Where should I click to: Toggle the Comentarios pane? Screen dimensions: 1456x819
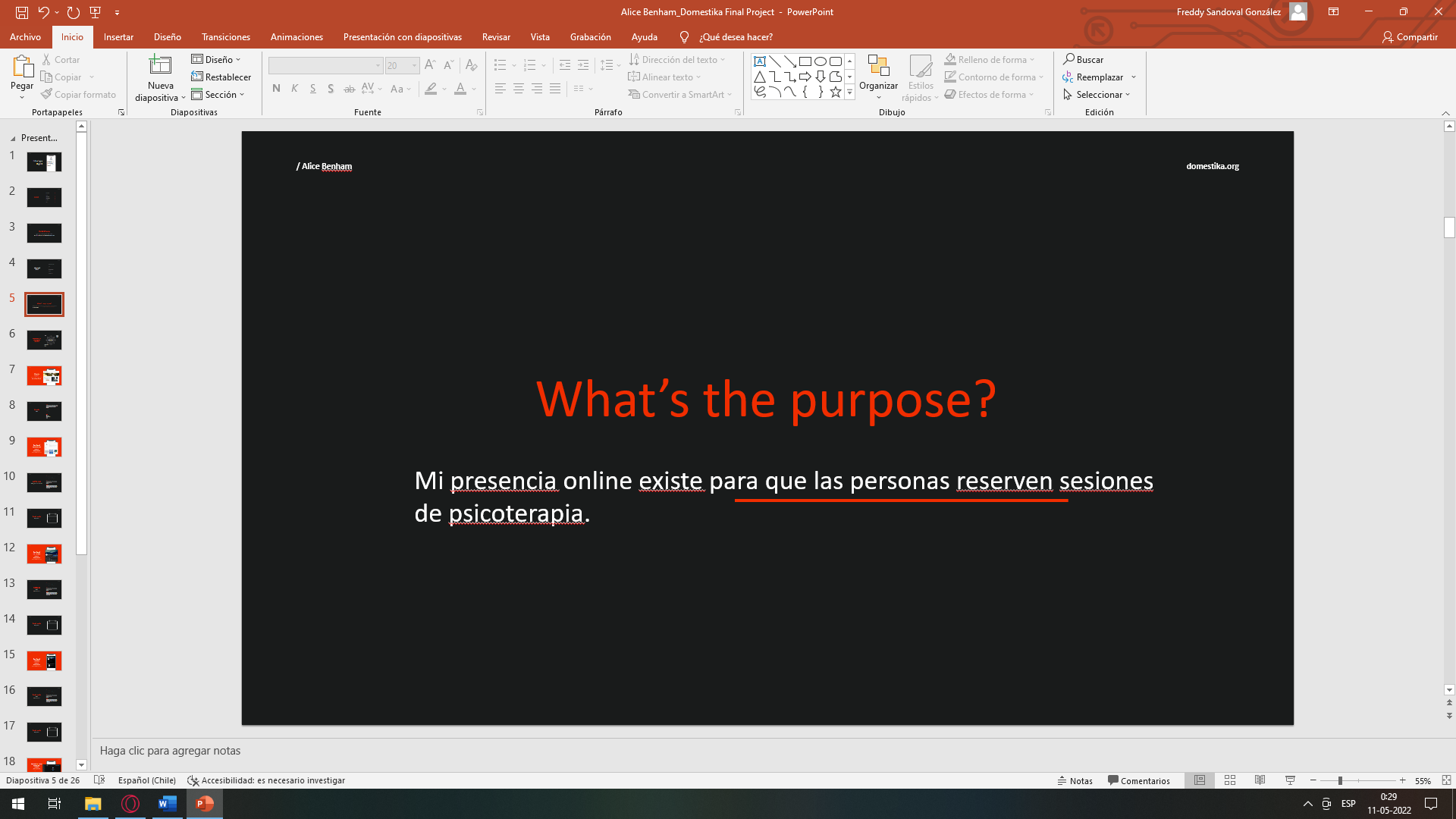pos(1139,780)
